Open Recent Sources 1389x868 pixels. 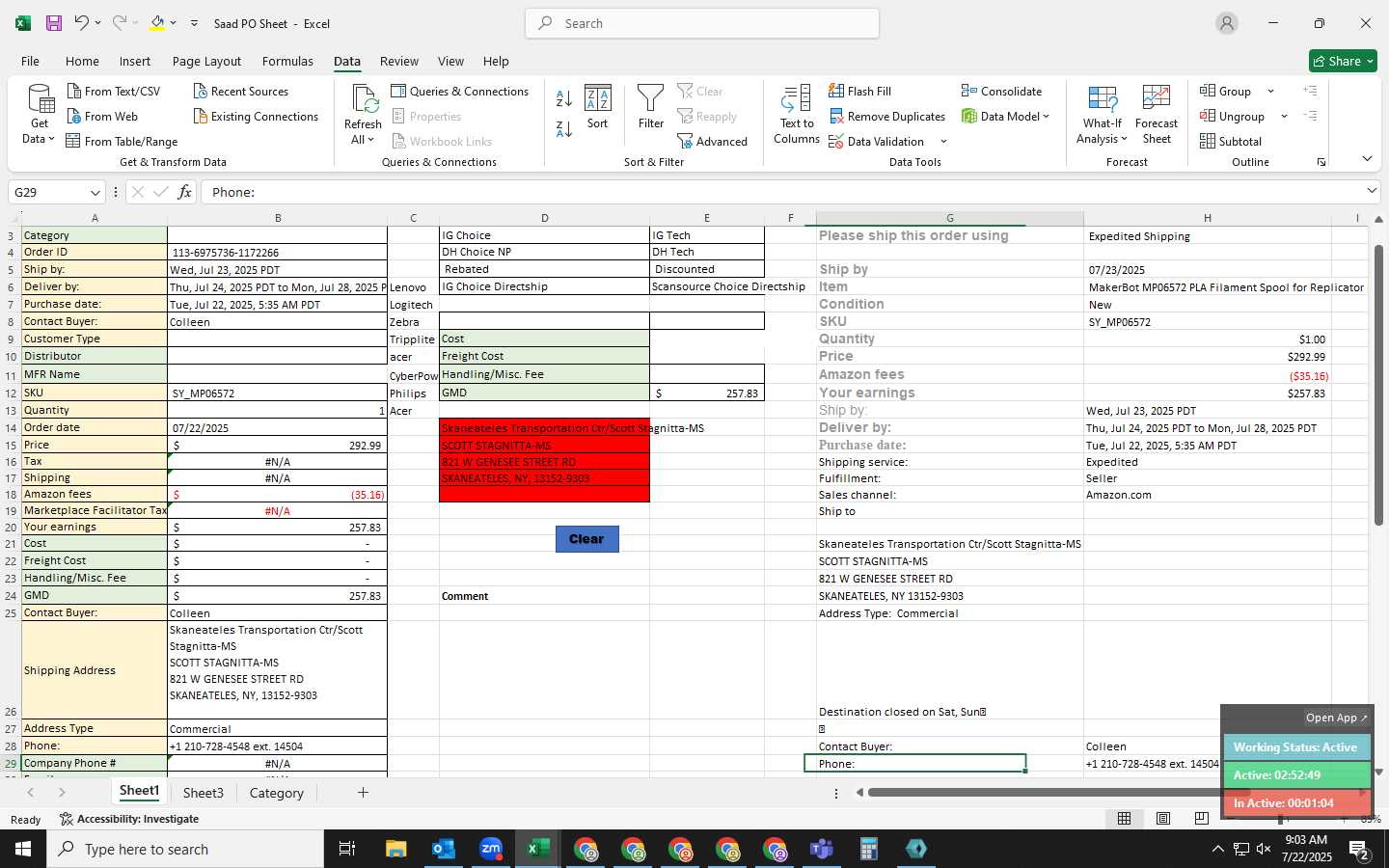[x=241, y=91]
